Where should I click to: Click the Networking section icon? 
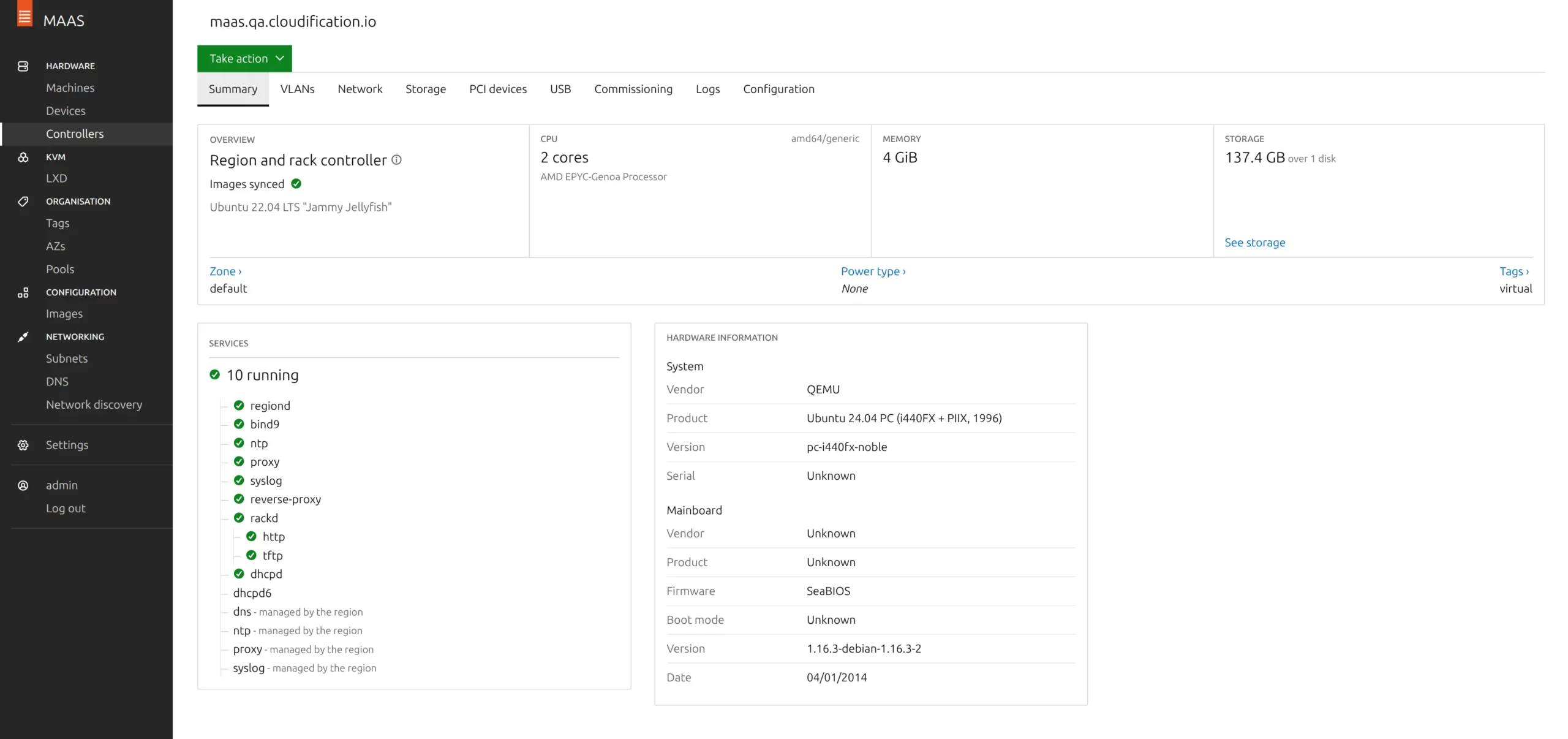coord(23,337)
